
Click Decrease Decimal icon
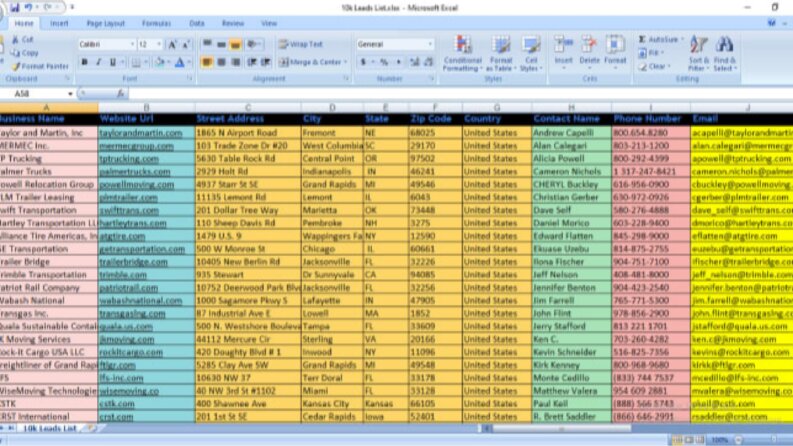click(x=428, y=62)
